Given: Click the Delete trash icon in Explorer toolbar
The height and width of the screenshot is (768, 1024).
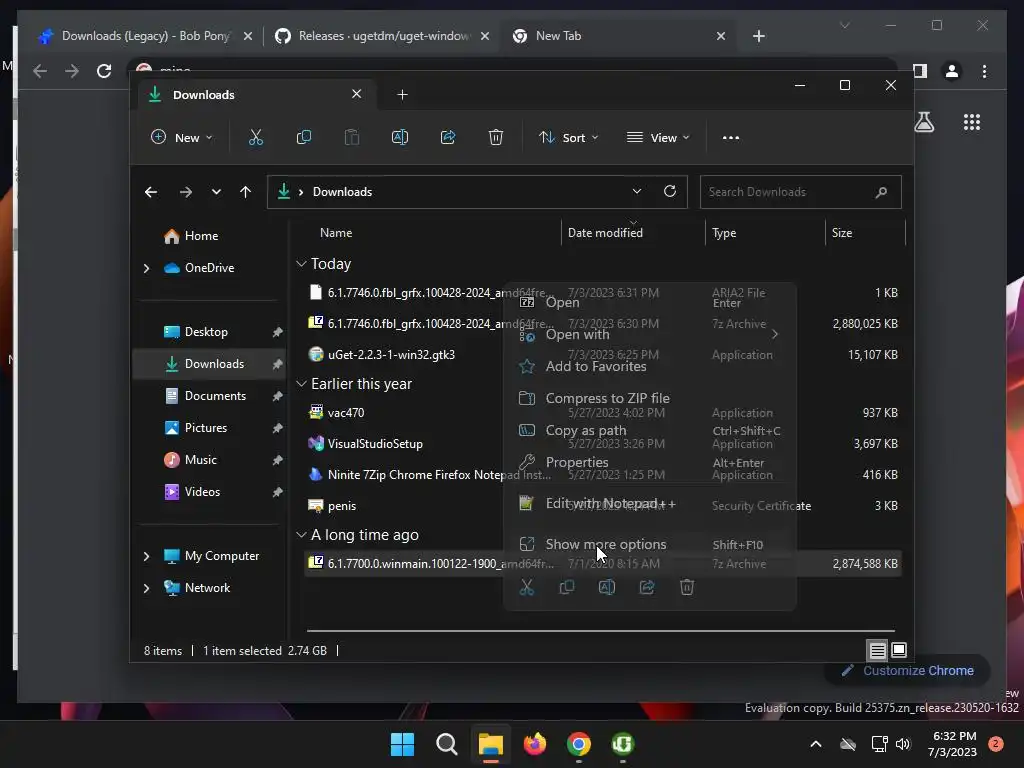Looking at the screenshot, I should point(496,137).
